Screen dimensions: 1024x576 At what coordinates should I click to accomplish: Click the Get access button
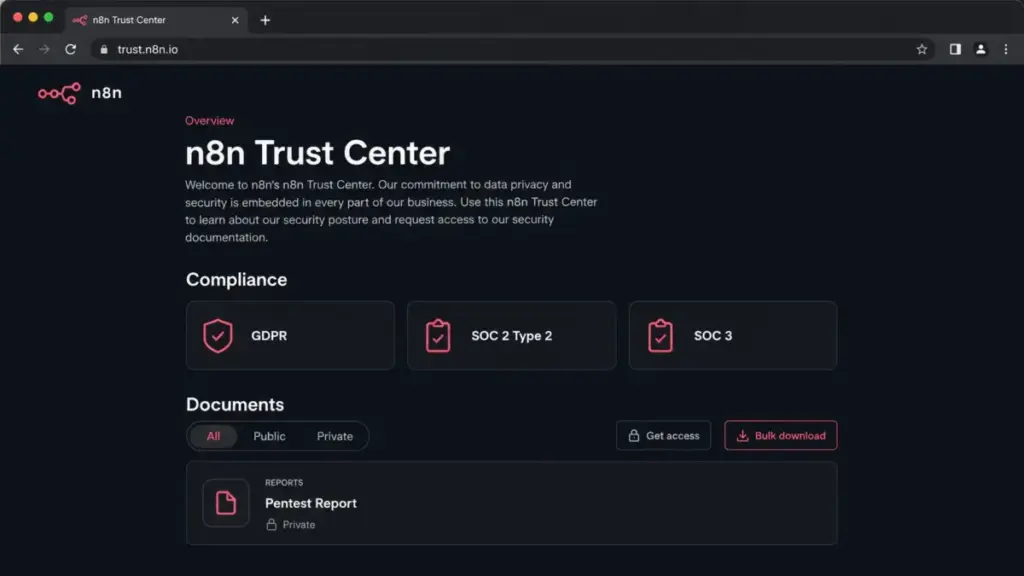tap(664, 436)
